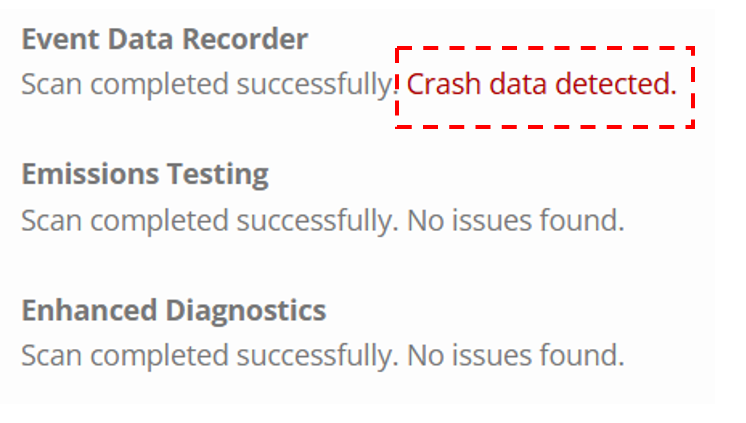The width and height of the screenshot is (746, 423).
Task: Click the word "Recorder" in the first heading
Action: tap(245, 39)
